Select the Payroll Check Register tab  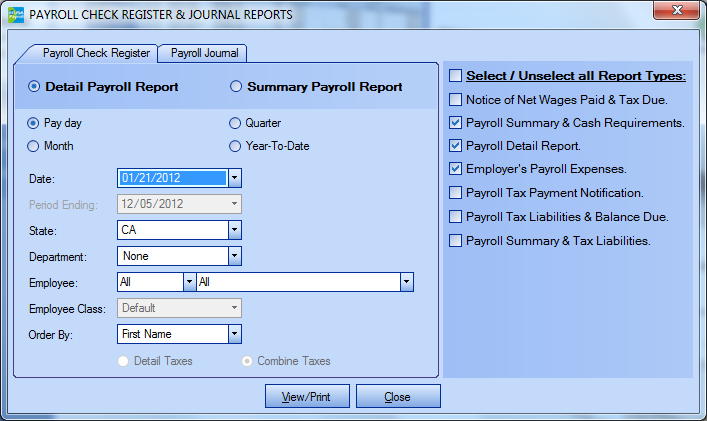coord(96,53)
